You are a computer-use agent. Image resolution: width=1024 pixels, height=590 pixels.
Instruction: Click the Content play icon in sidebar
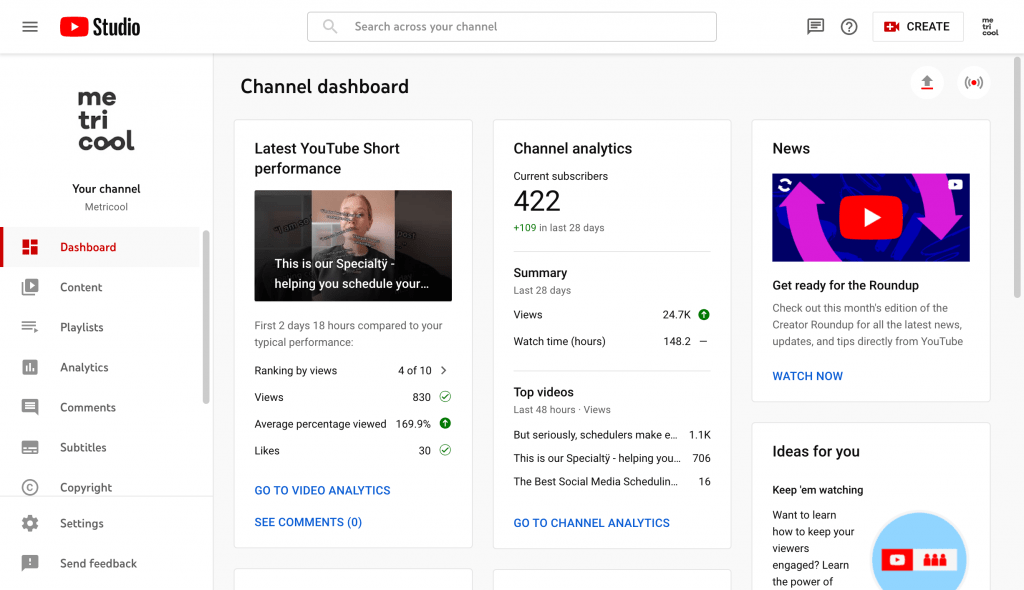tap(30, 287)
